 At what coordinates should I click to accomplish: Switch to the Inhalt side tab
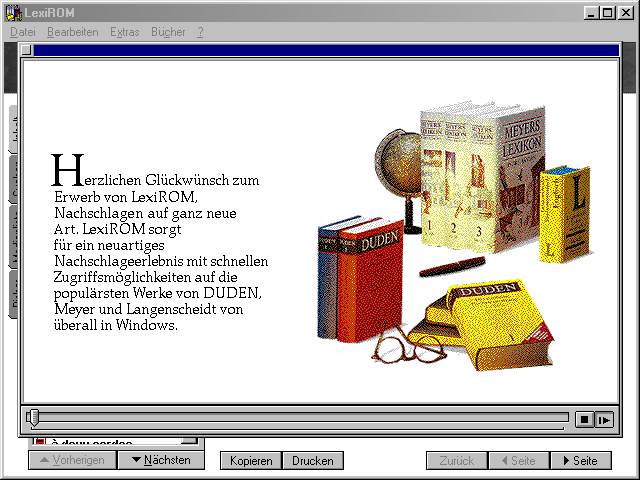pos(13,129)
